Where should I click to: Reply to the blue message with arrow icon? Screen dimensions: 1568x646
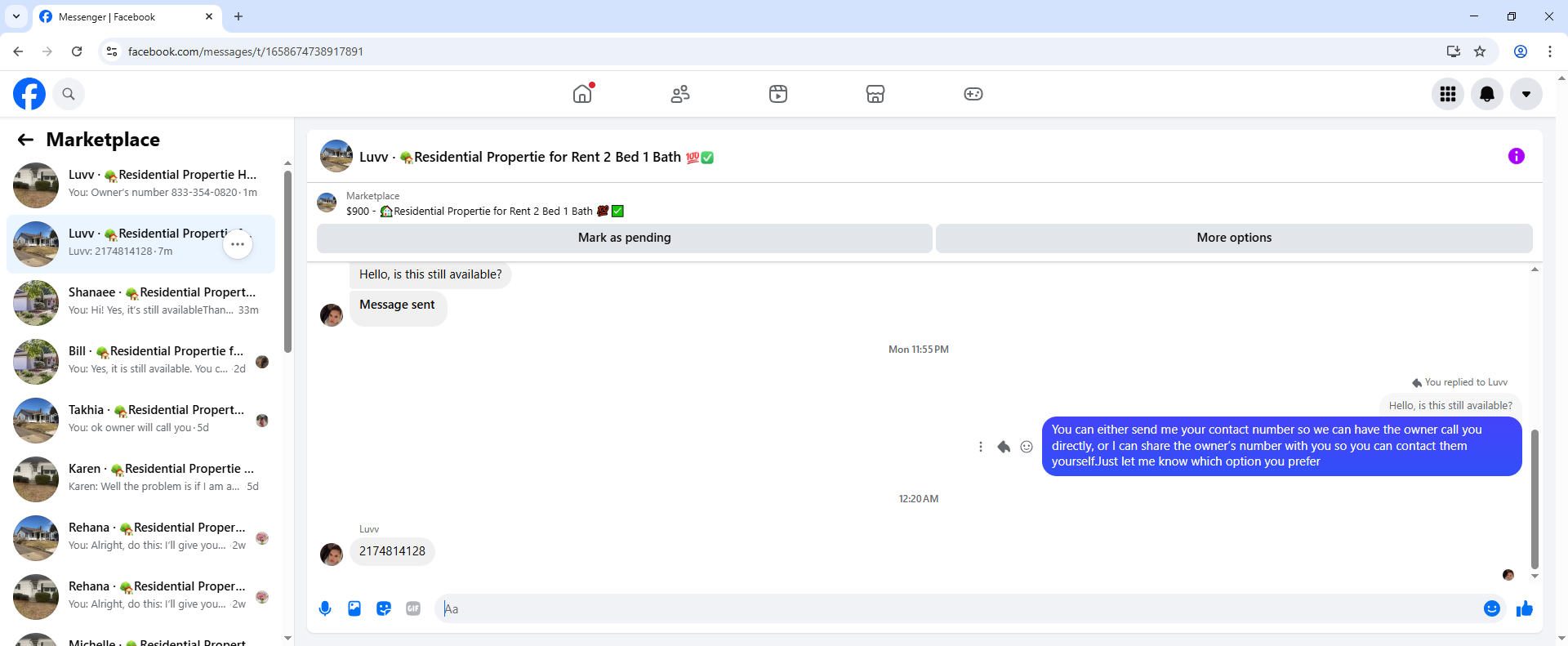coord(1004,447)
